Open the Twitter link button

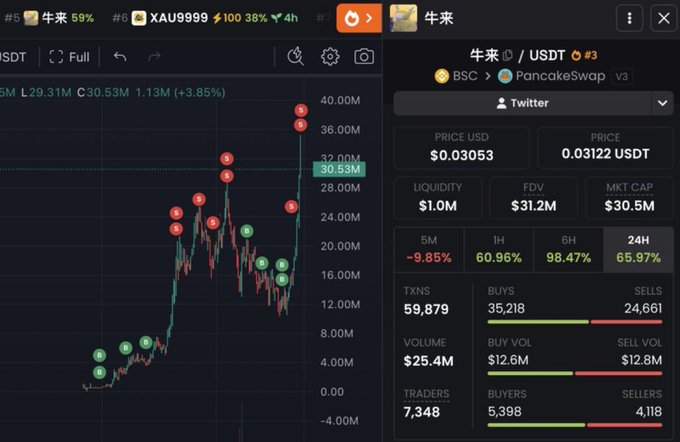(523, 103)
